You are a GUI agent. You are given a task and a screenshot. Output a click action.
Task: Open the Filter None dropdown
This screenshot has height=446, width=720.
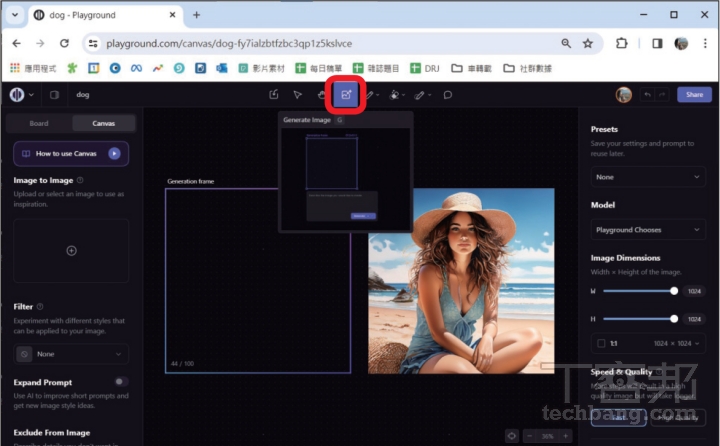71,354
